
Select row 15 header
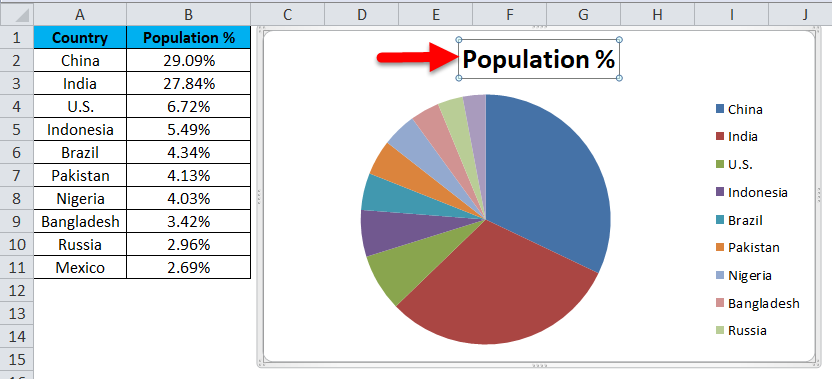pyautogui.click(x=16, y=359)
